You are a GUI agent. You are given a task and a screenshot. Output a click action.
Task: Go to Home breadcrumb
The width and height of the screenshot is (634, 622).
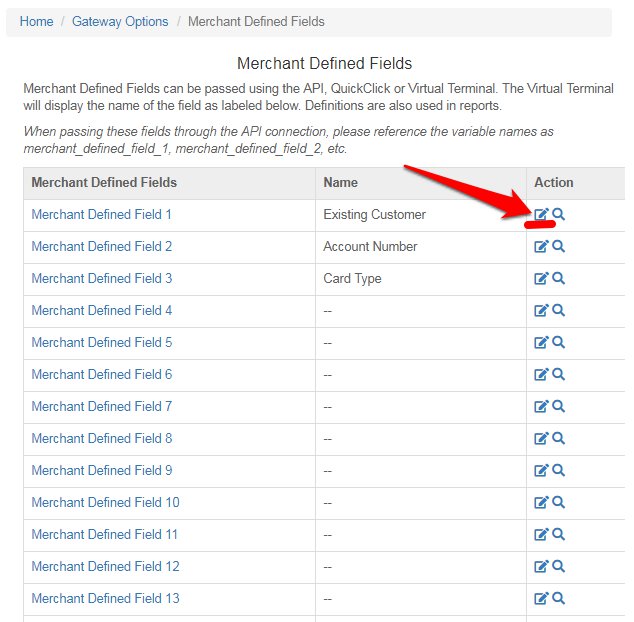(x=36, y=21)
